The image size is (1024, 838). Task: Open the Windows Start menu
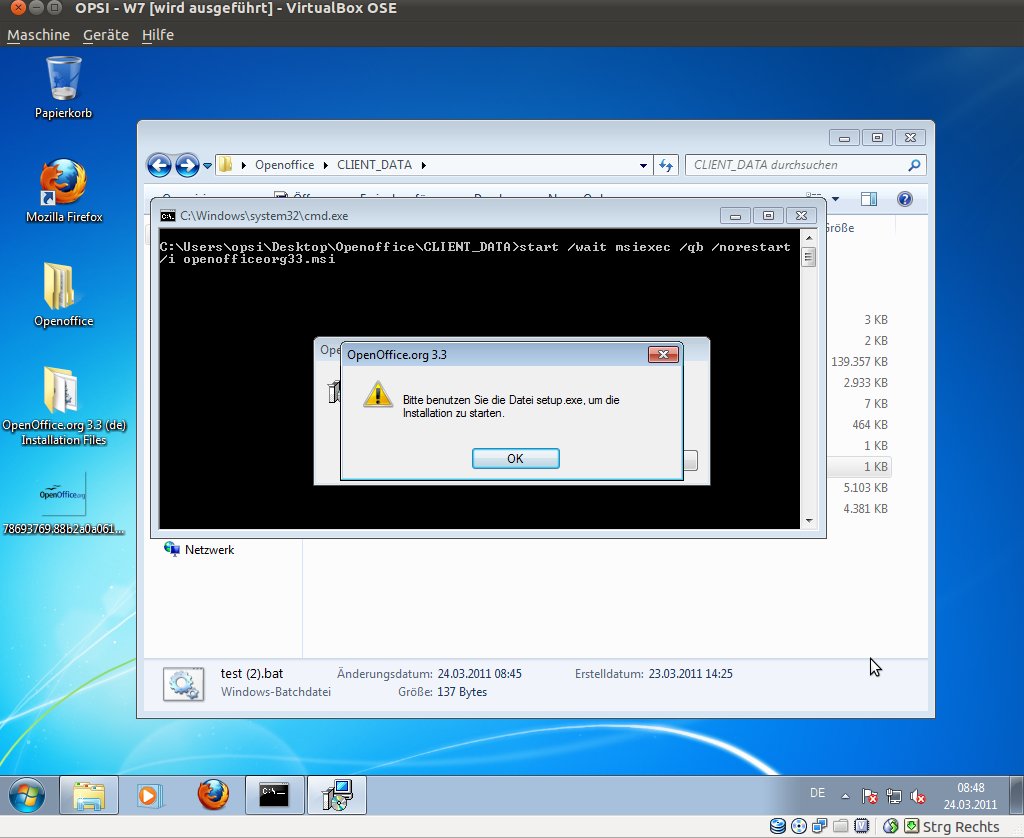point(27,795)
